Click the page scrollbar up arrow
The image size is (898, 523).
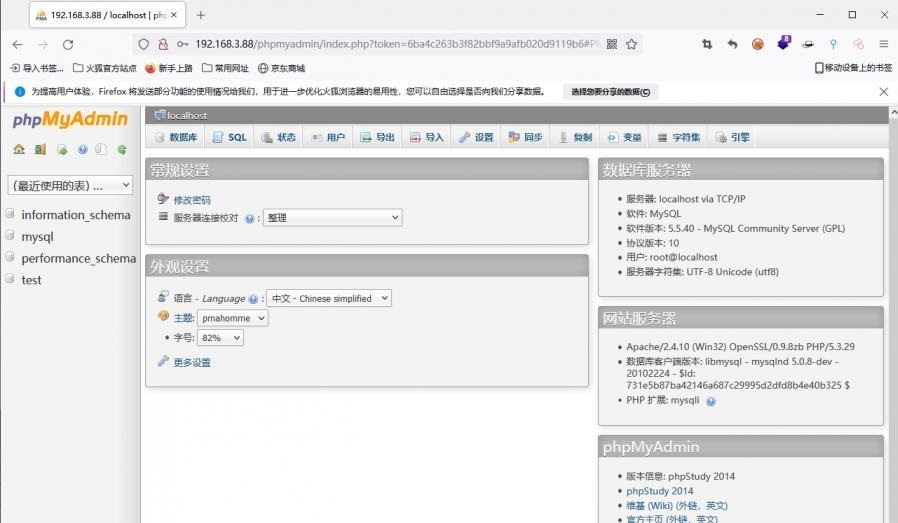tap(893, 113)
